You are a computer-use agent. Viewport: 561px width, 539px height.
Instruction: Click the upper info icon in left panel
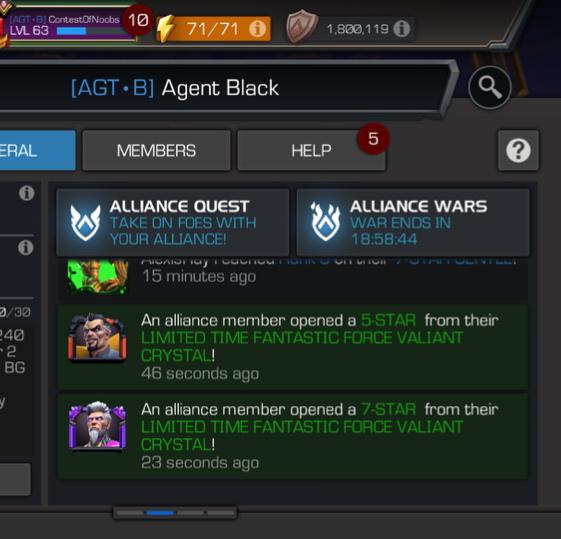click(x=26, y=193)
